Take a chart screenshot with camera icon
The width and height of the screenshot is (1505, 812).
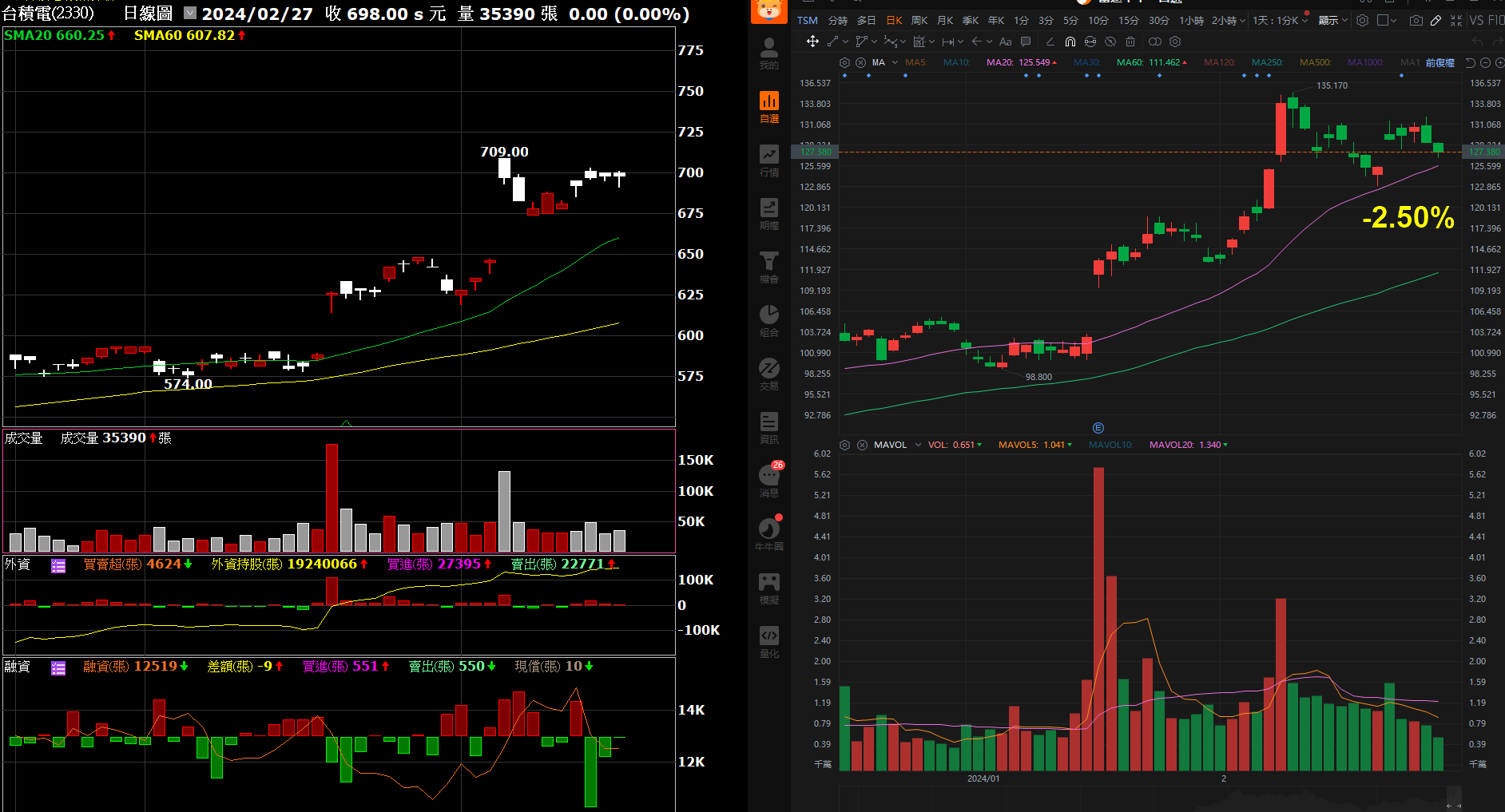coord(1416,20)
